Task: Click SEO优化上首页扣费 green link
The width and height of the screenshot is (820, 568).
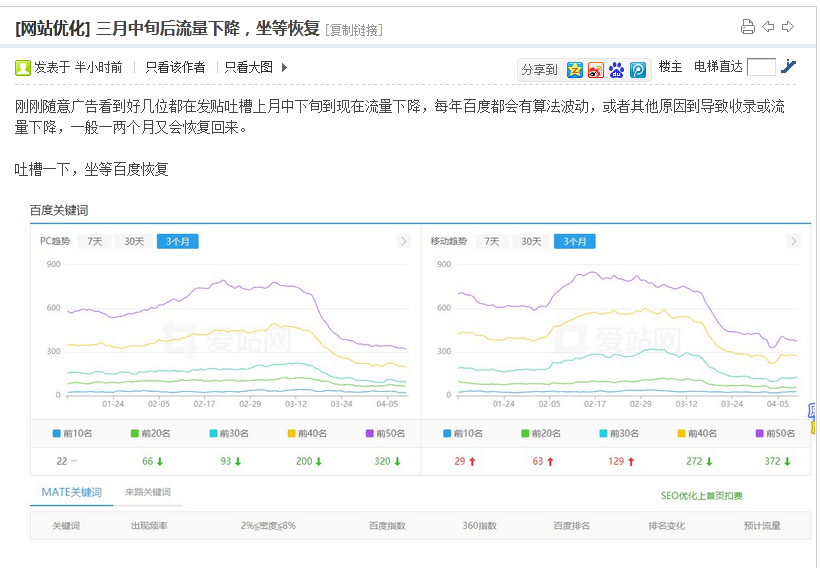Action: (701, 495)
